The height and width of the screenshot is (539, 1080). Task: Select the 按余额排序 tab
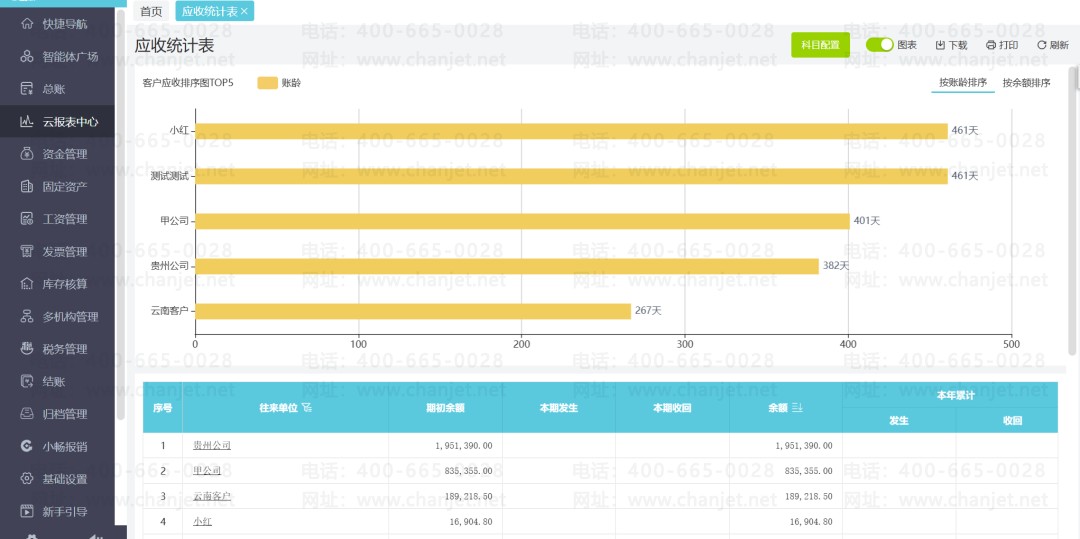click(1026, 83)
